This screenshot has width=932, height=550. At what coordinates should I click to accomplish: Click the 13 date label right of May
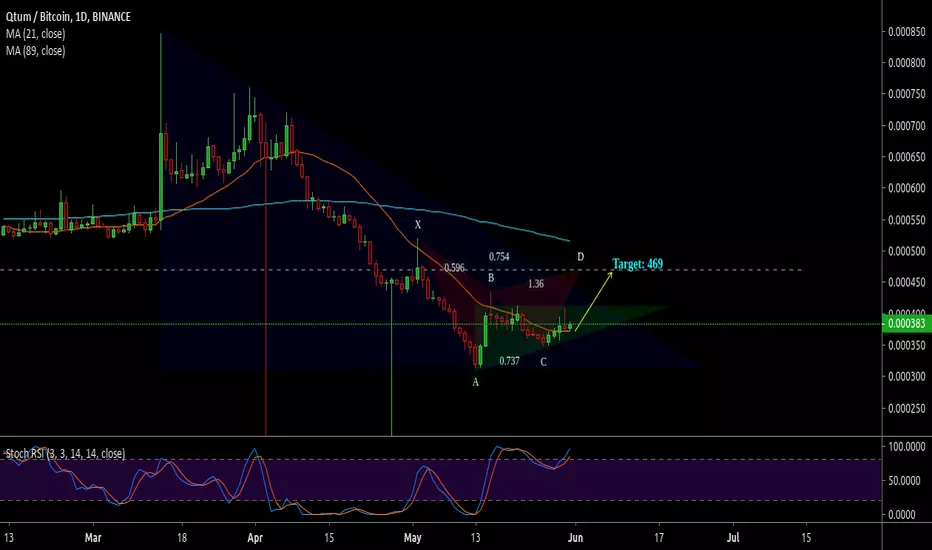pyautogui.click(x=475, y=538)
